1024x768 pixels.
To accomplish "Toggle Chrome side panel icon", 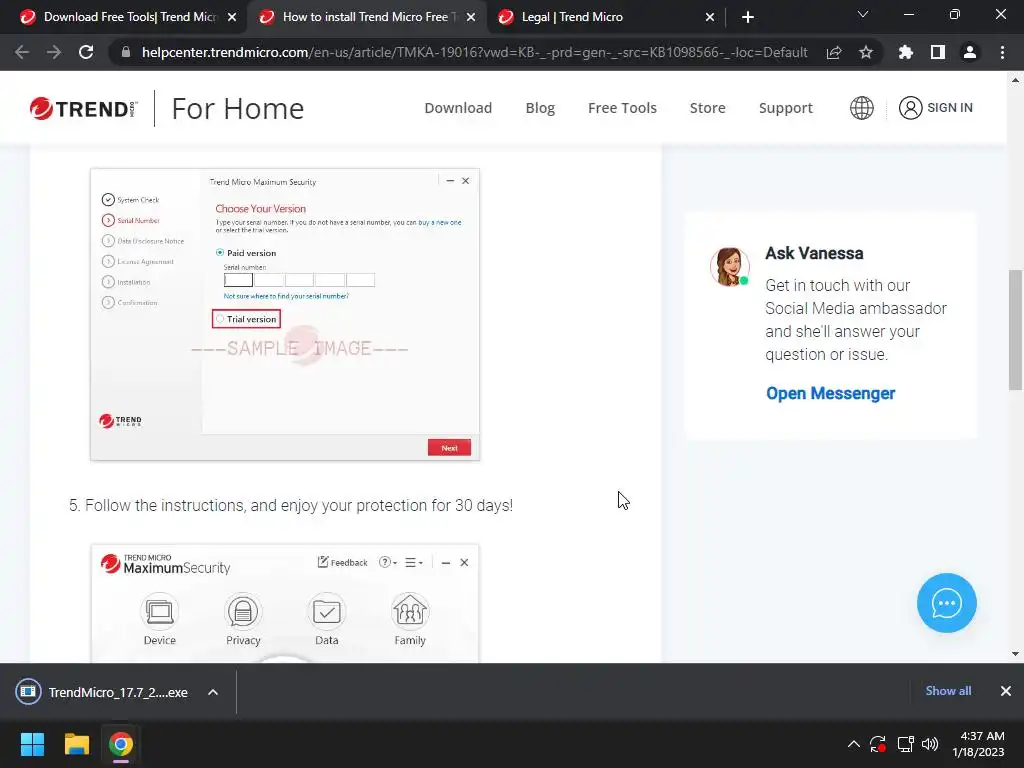I will (x=938, y=52).
